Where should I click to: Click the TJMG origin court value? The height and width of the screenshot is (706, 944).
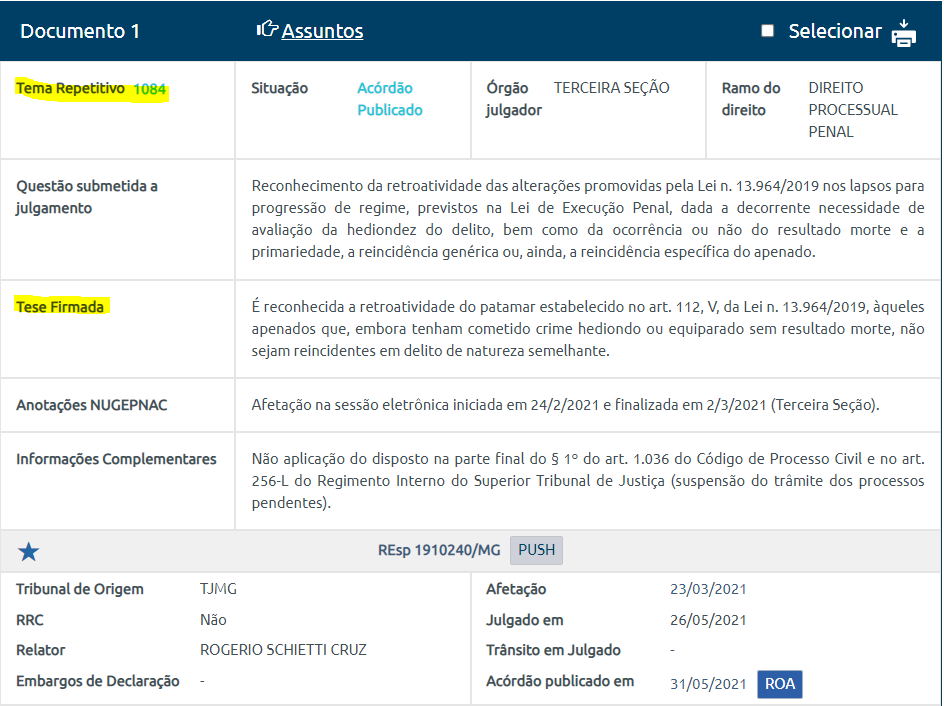pos(218,589)
